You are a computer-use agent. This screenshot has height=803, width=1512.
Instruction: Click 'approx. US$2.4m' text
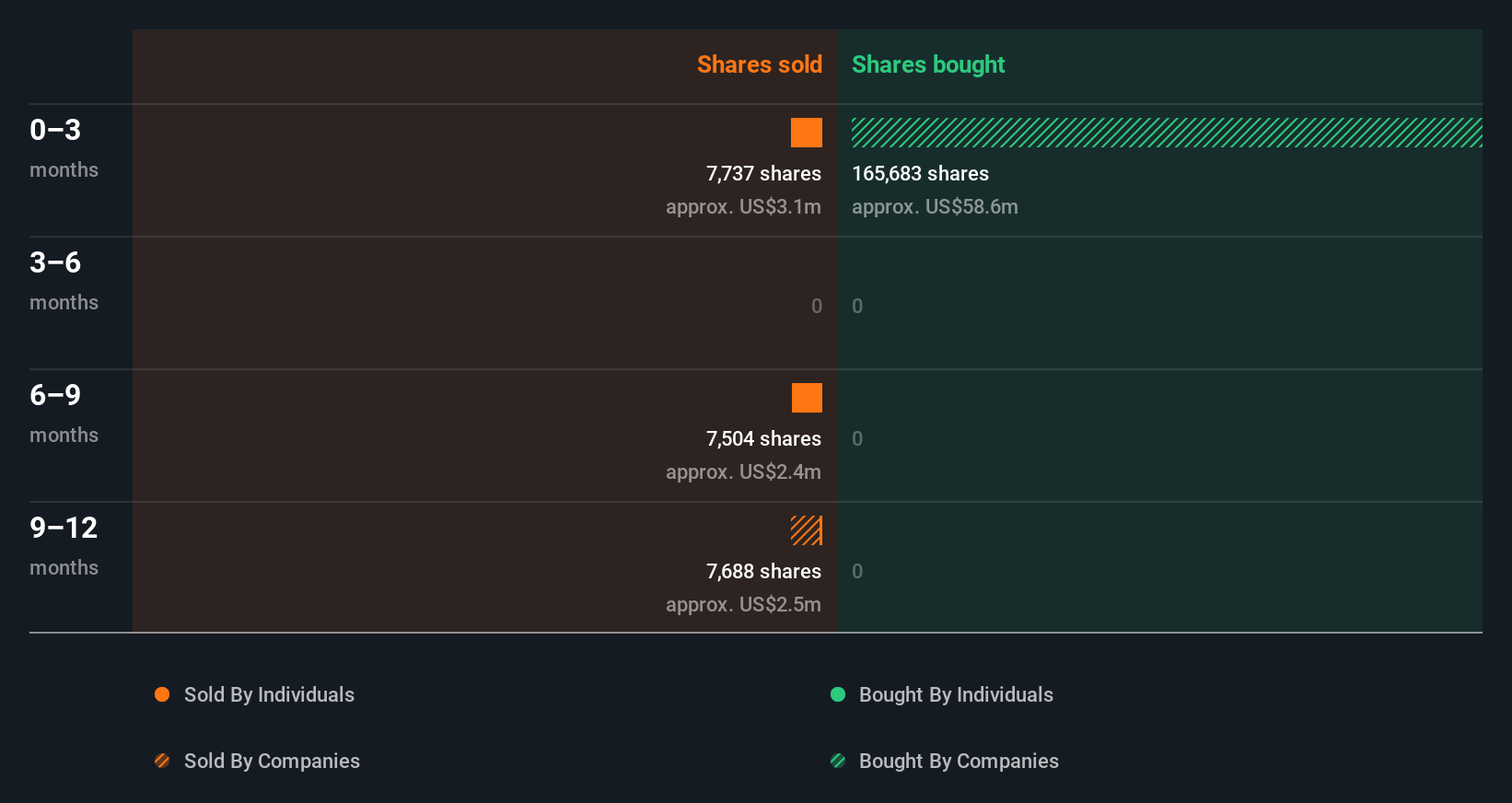pos(743,471)
